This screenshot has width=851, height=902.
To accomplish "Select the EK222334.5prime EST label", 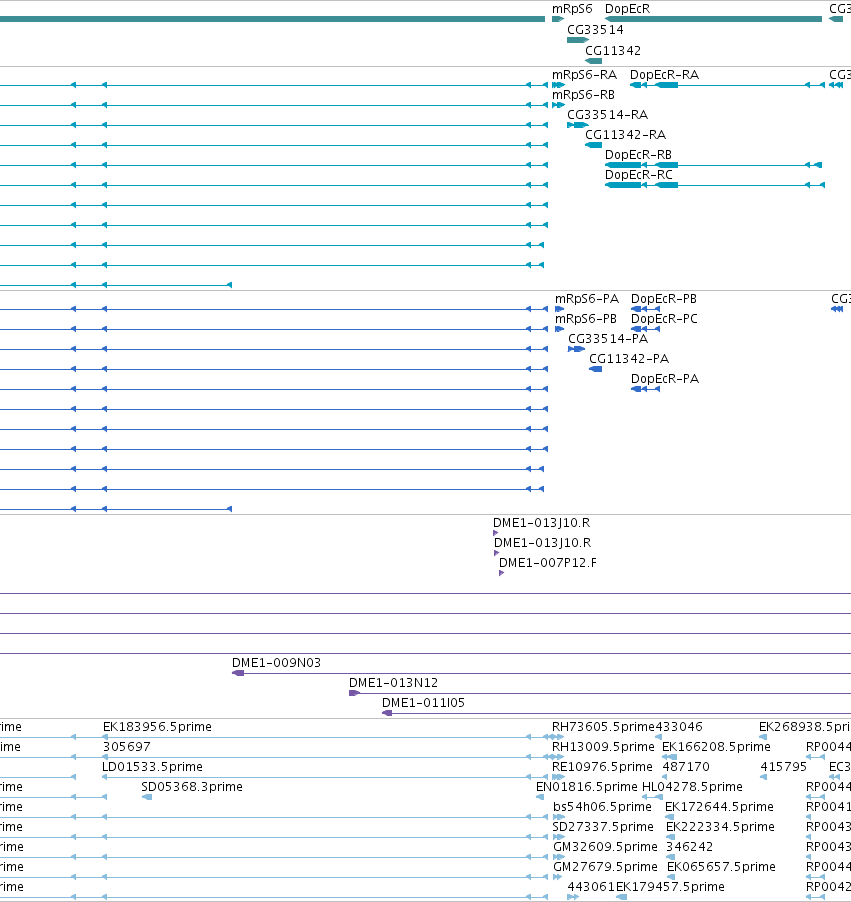I will click(720, 827).
